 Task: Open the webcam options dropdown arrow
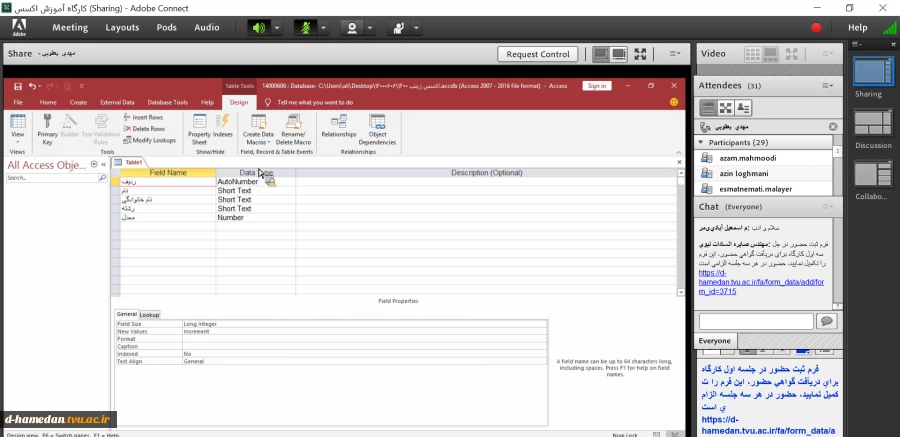click(370, 28)
